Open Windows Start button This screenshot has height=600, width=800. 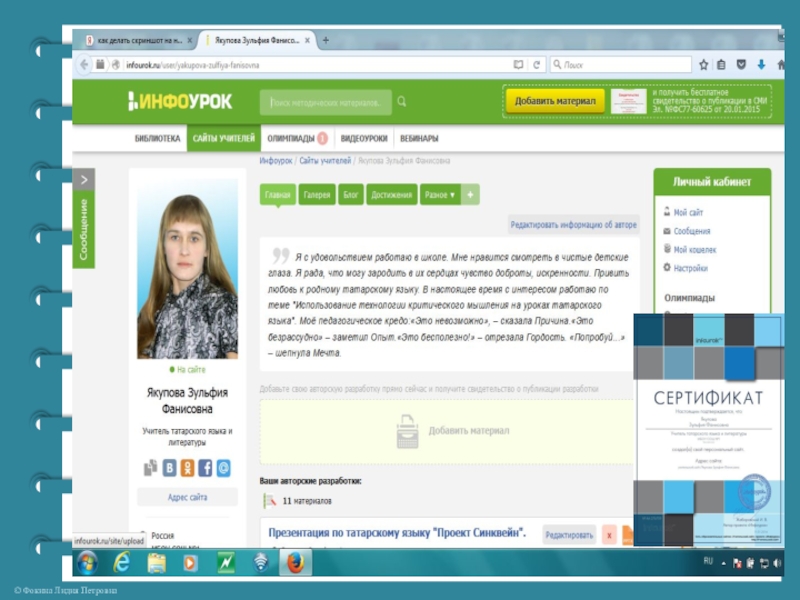tap(88, 563)
